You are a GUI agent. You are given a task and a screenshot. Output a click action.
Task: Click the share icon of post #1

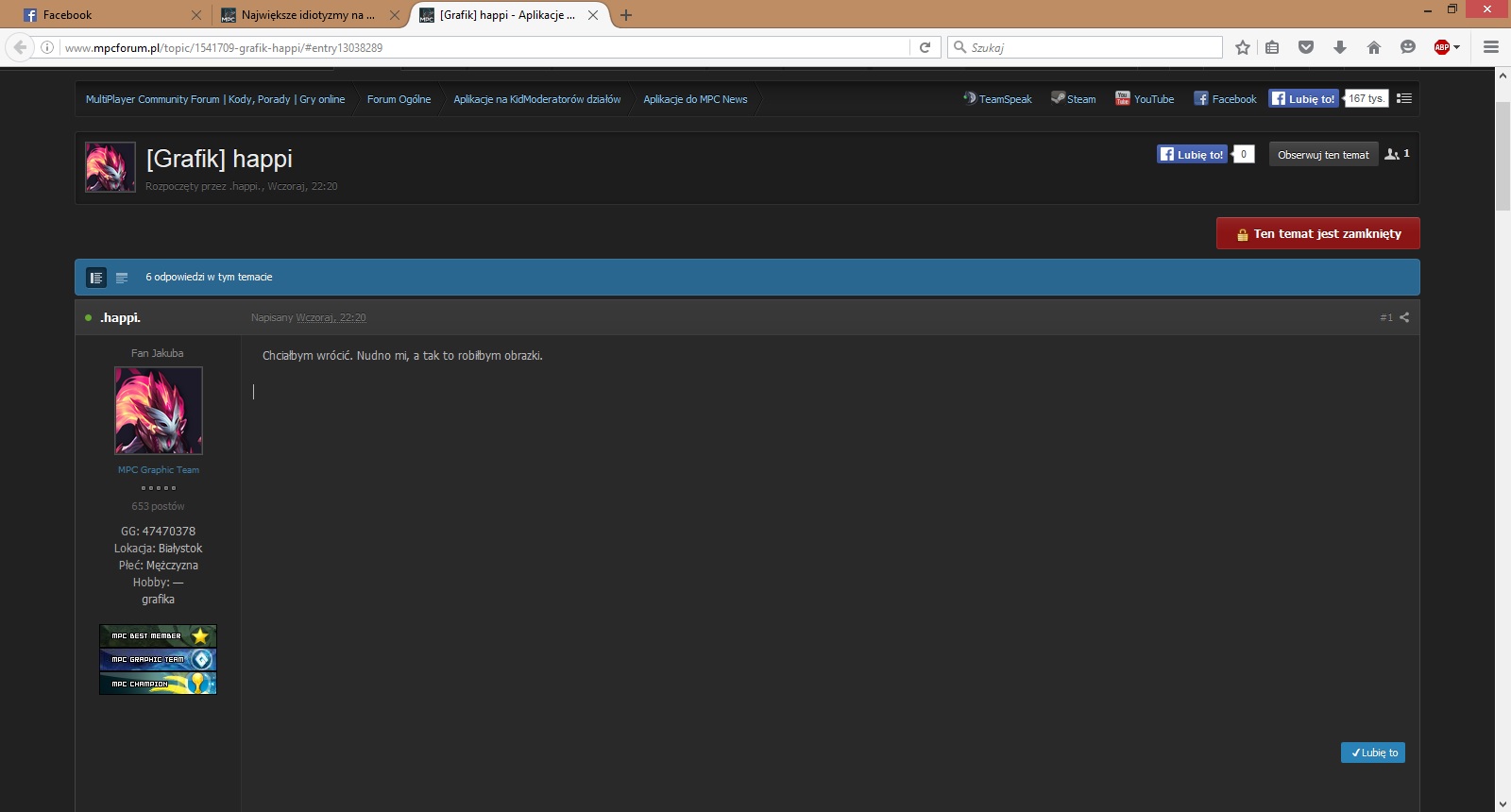click(1404, 317)
